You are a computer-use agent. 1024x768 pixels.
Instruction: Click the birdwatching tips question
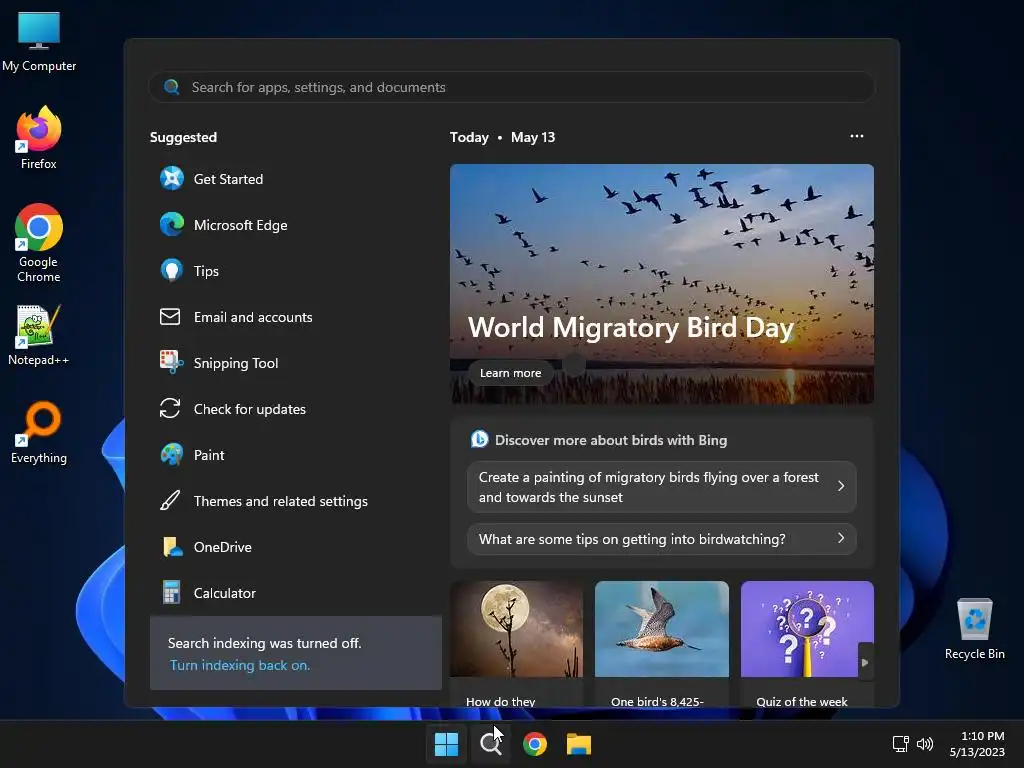click(x=662, y=539)
